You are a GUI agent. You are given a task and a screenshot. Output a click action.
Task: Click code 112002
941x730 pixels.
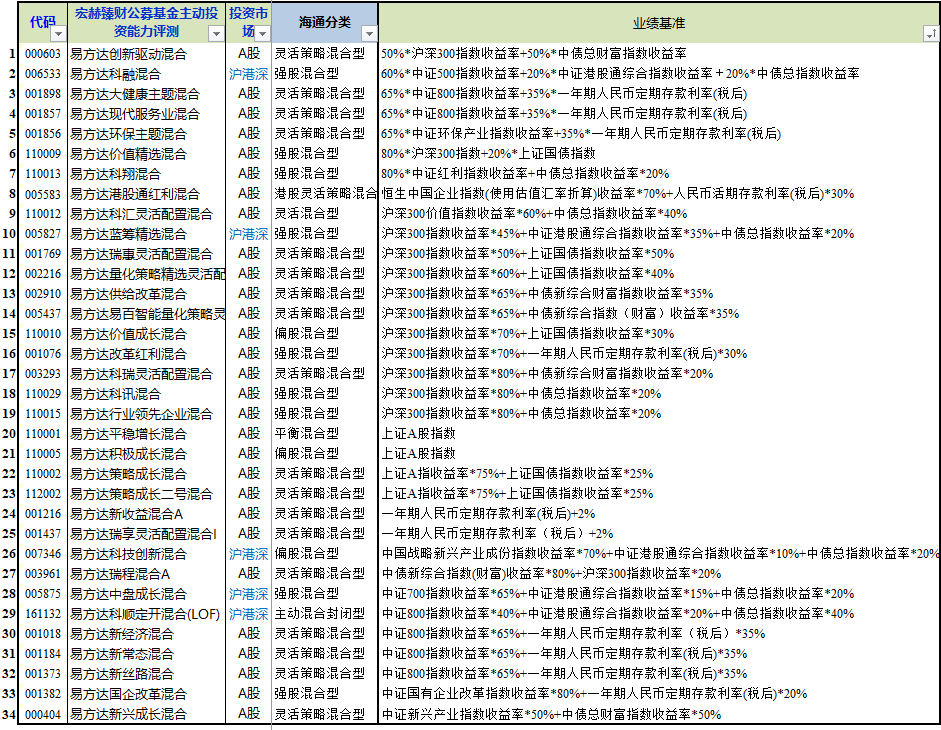point(43,493)
